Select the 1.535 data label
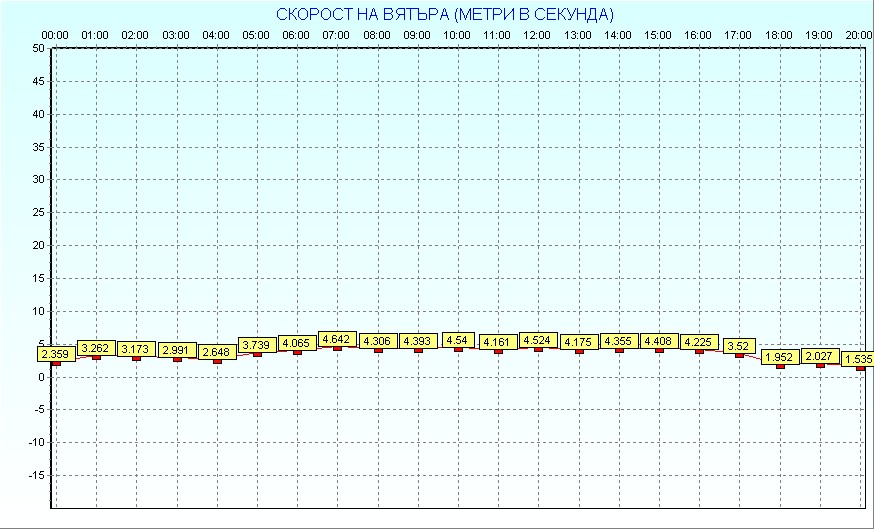 point(859,359)
